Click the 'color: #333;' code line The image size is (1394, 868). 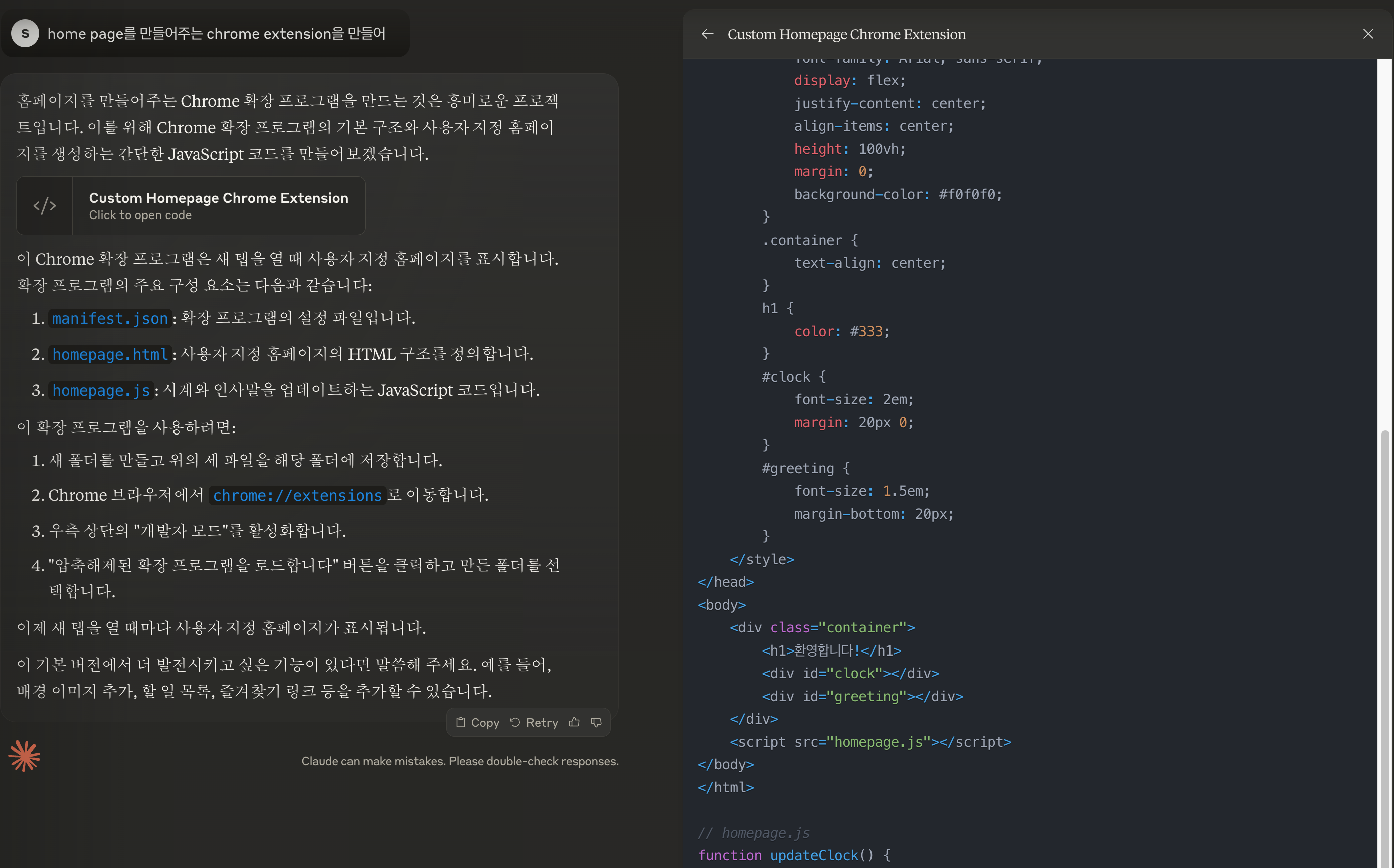click(841, 331)
